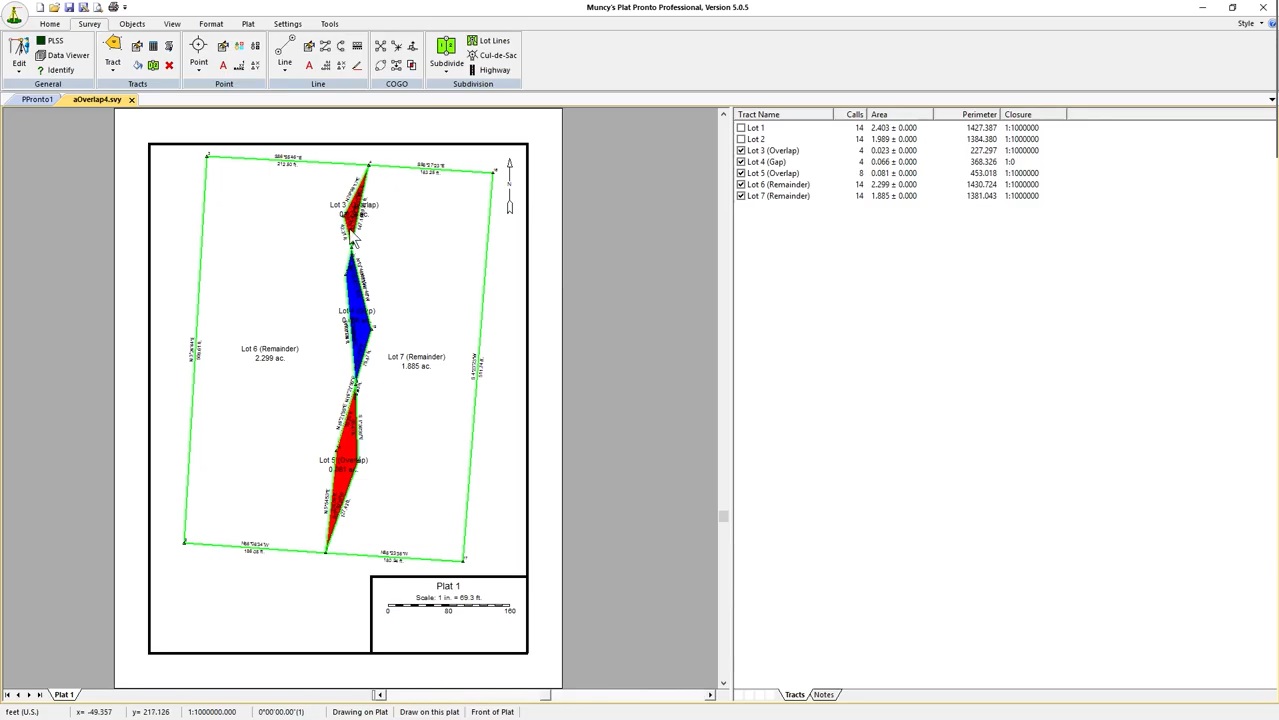This screenshot has width=1279, height=720.
Task: Select the Highway tool
Action: [489, 70]
